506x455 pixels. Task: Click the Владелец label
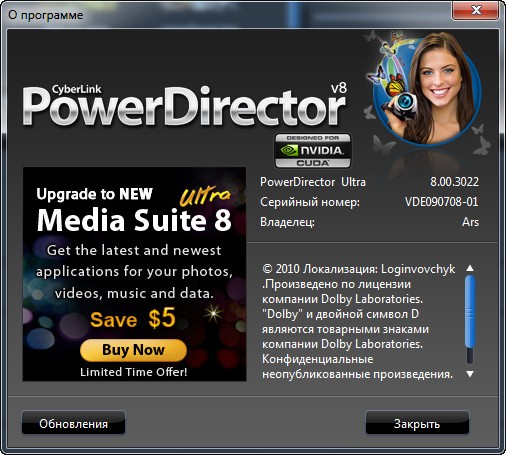click(x=287, y=222)
